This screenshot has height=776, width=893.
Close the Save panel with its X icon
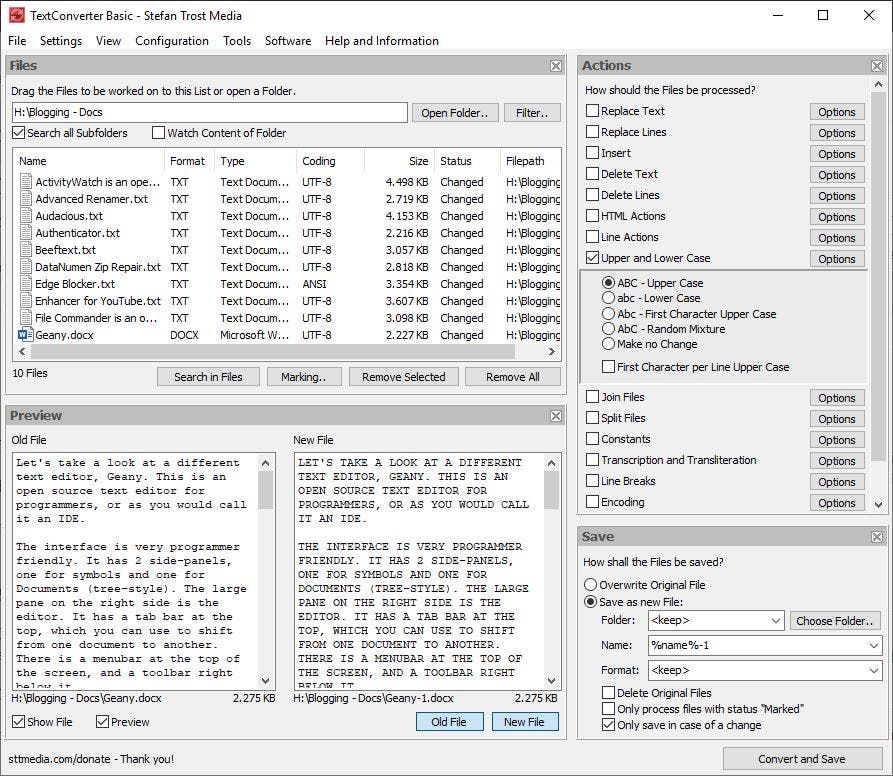pyautogui.click(x=877, y=537)
